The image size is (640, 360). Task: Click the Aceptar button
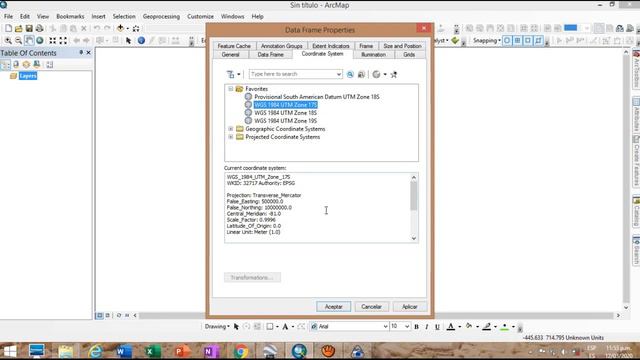click(x=333, y=307)
